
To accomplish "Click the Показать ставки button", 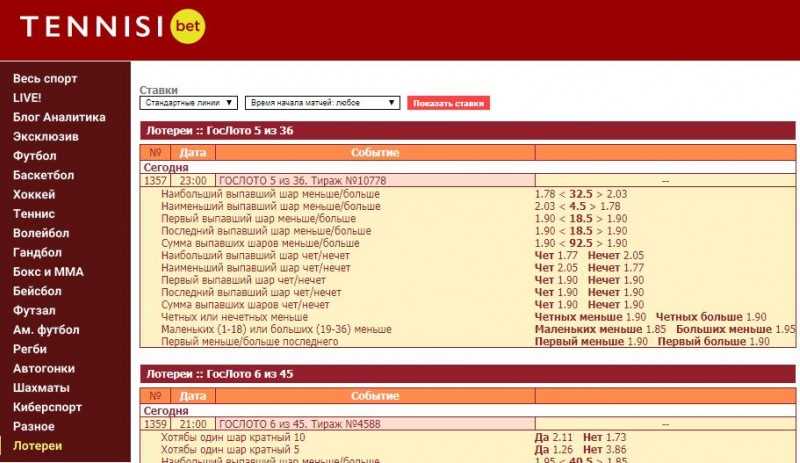I will (x=448, y=103).
